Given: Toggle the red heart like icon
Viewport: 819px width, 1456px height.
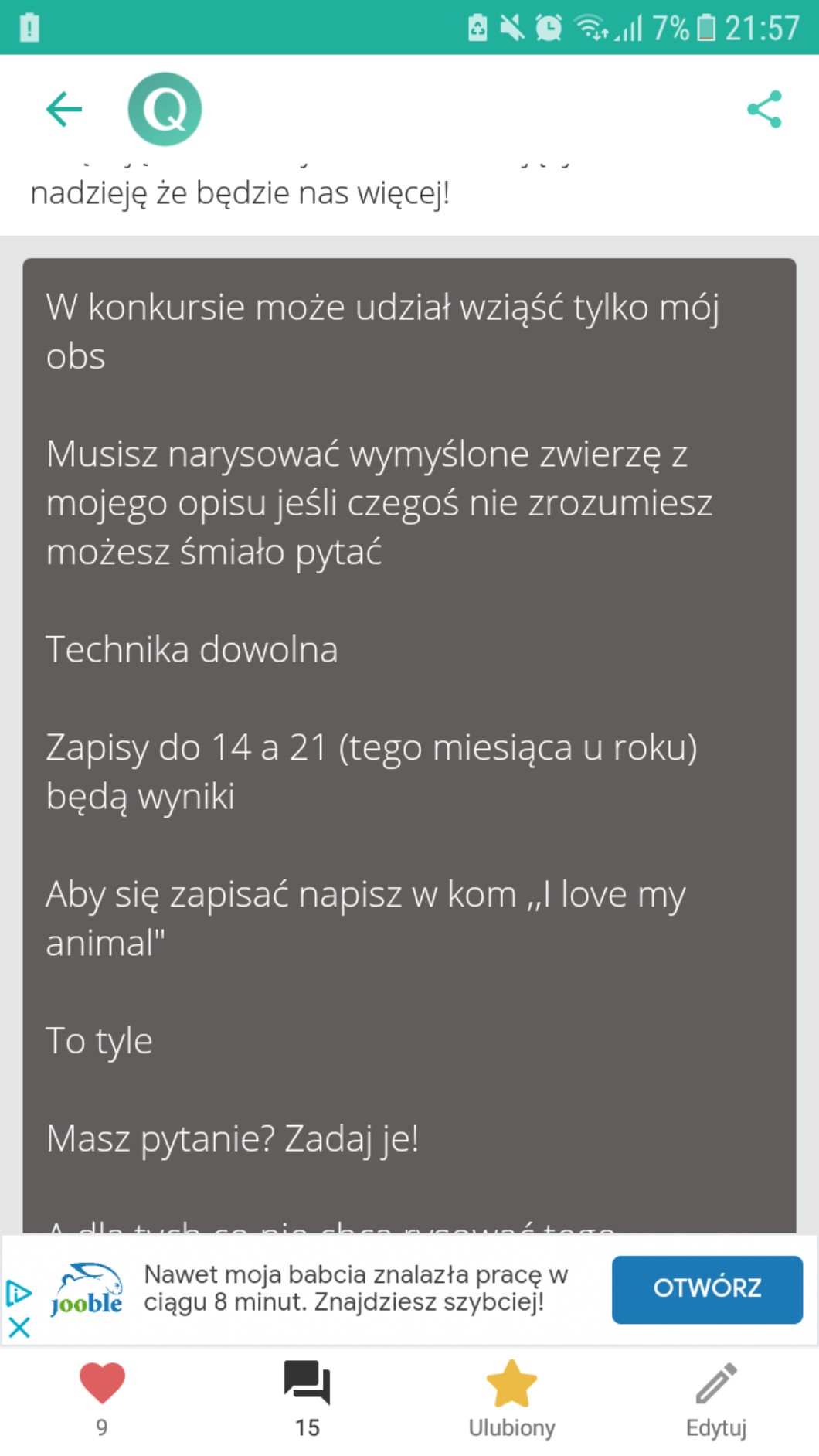Looking at the screenshot, I should coord(102,1383).
